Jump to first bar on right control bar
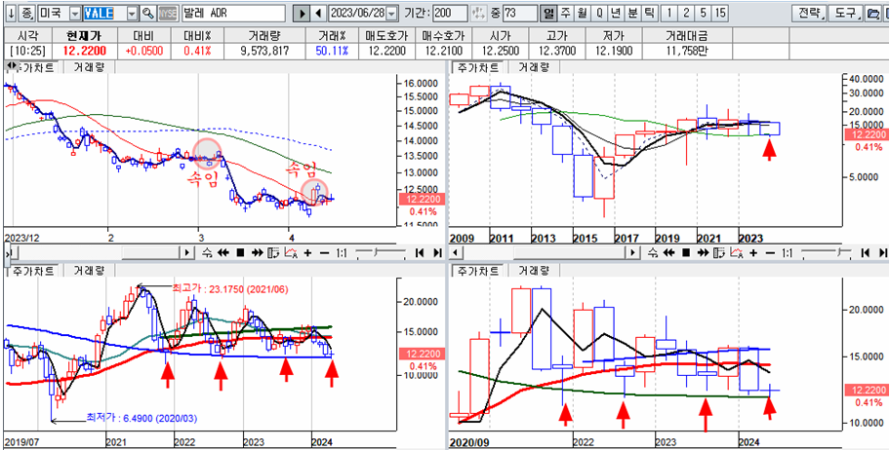Image resolution: width=890 pixels, height=450 pixels. [866, 253]
